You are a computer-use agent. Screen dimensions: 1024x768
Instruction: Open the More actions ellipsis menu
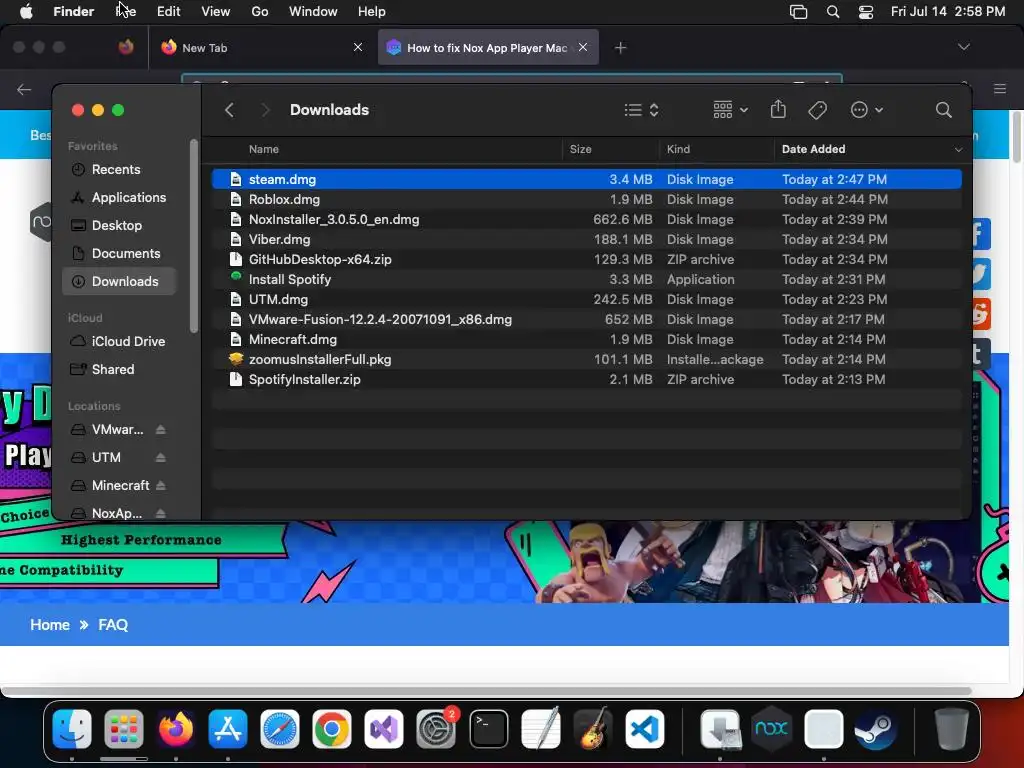point(867,110)
